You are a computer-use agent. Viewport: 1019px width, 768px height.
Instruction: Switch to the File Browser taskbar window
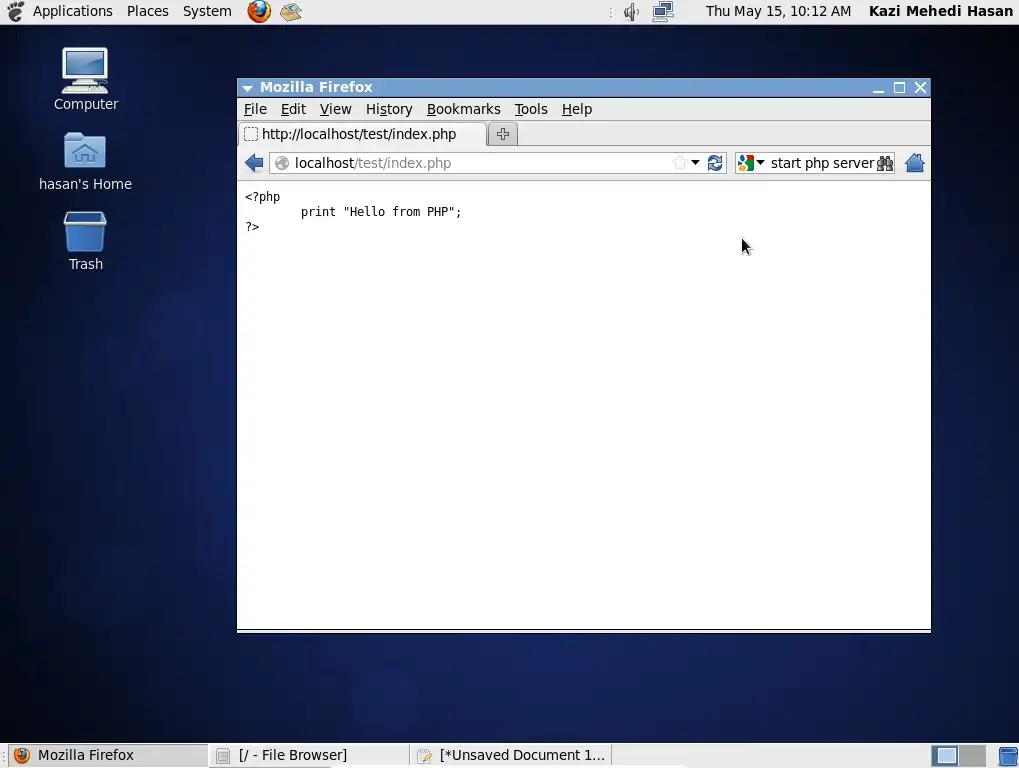[x=309, y=756]
